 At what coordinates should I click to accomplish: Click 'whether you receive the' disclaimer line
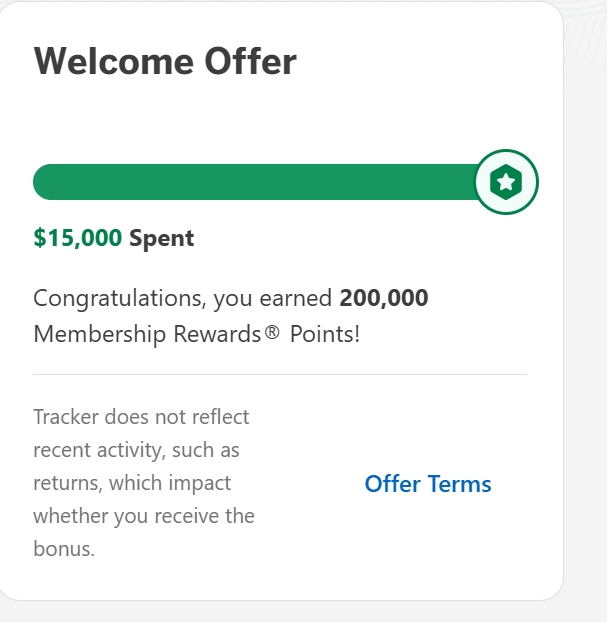coord(143,516)
